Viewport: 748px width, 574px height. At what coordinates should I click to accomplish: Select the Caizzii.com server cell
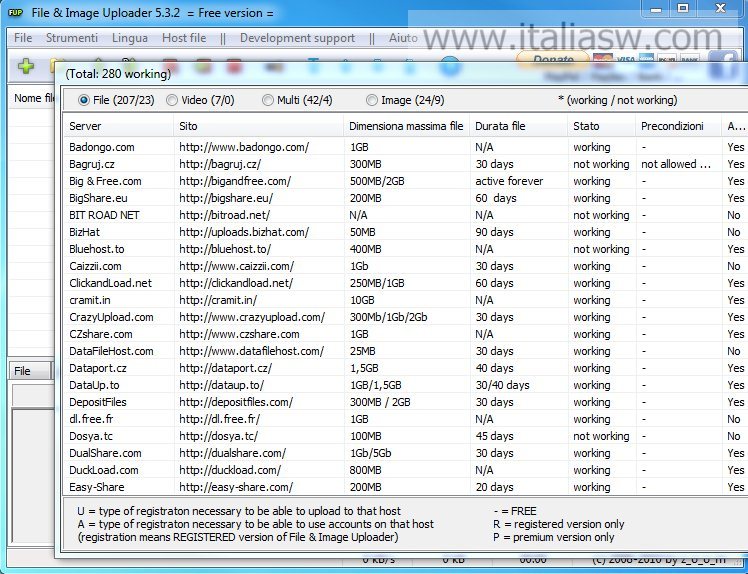click(95, 266)
